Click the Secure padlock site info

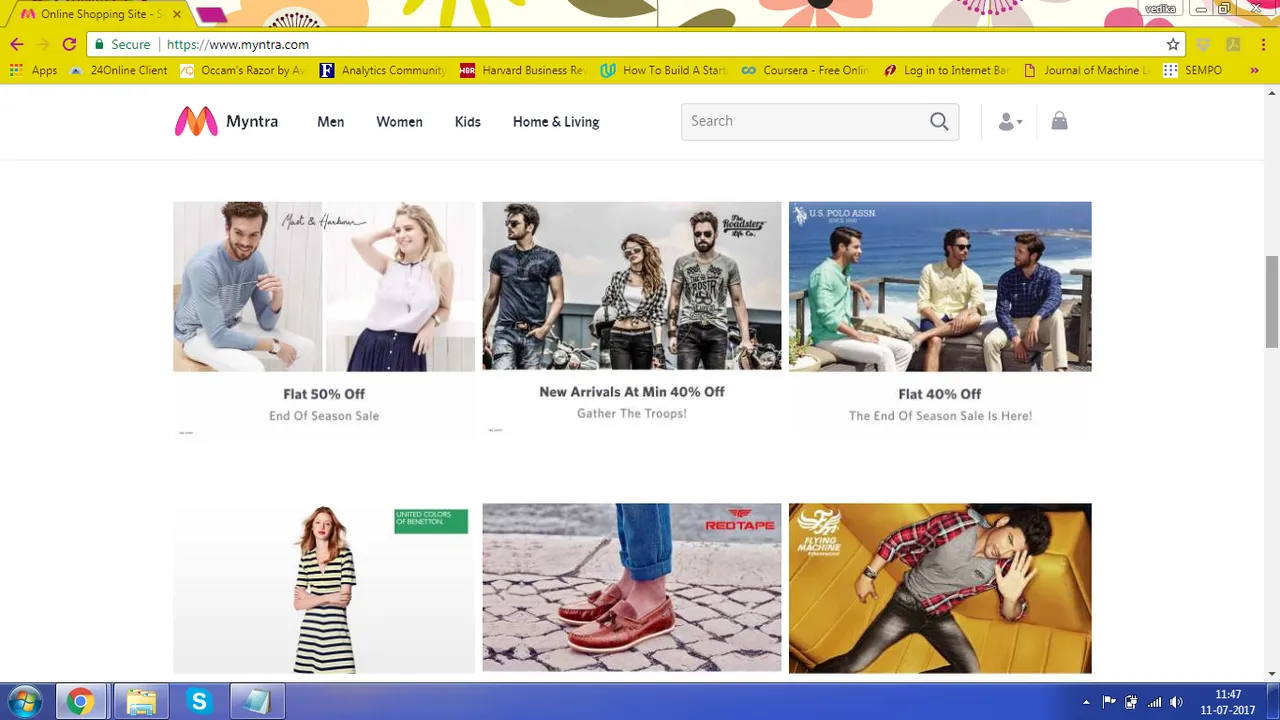[x=122, y=44]
